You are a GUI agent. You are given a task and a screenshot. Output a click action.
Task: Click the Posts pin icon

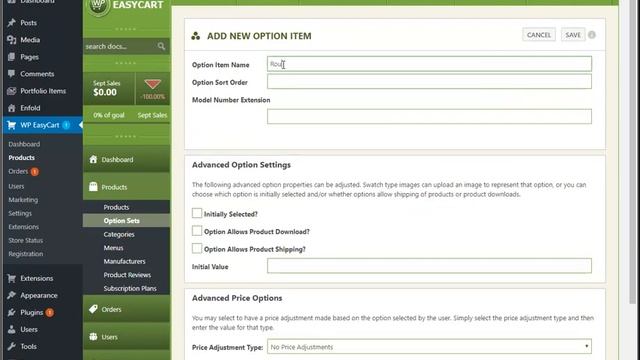(11, 23)
